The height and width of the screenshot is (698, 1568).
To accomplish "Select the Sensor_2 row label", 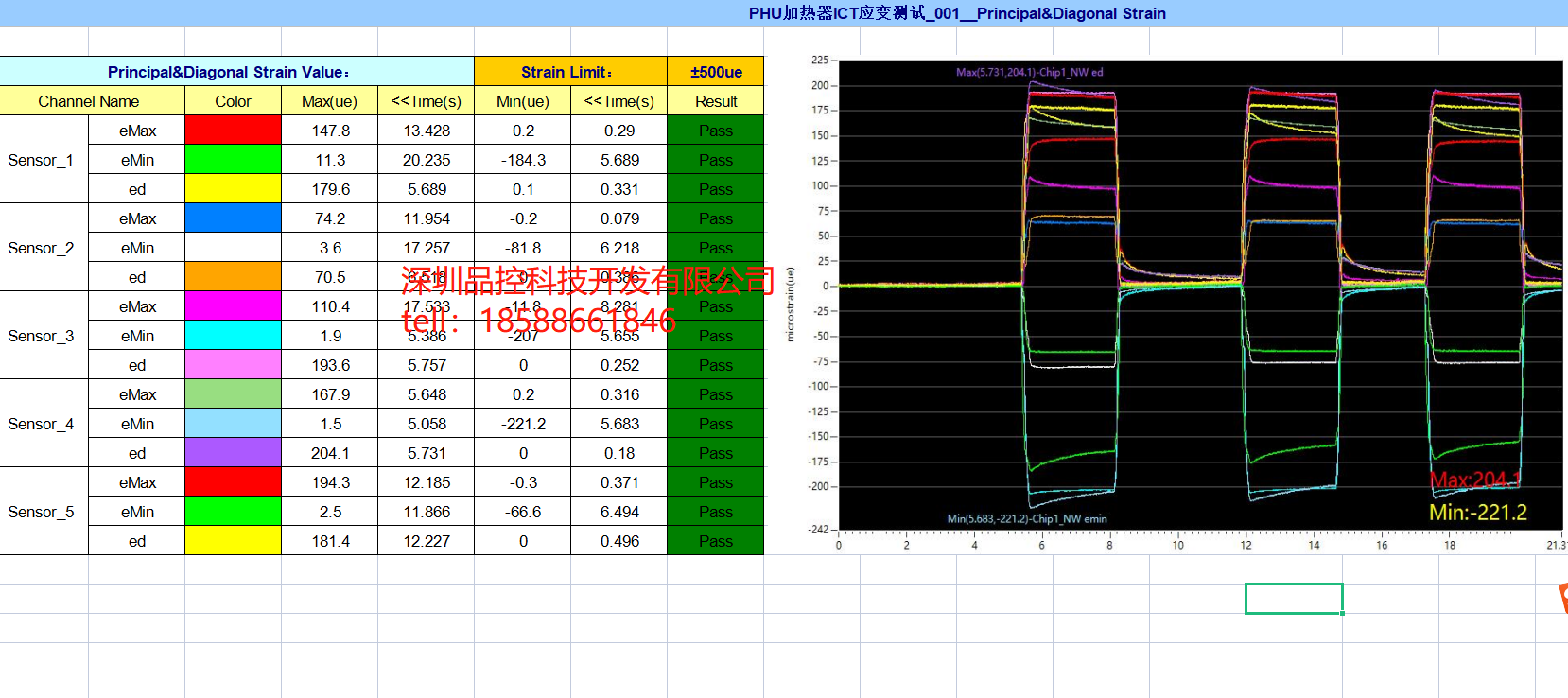I will click(44, 248).
